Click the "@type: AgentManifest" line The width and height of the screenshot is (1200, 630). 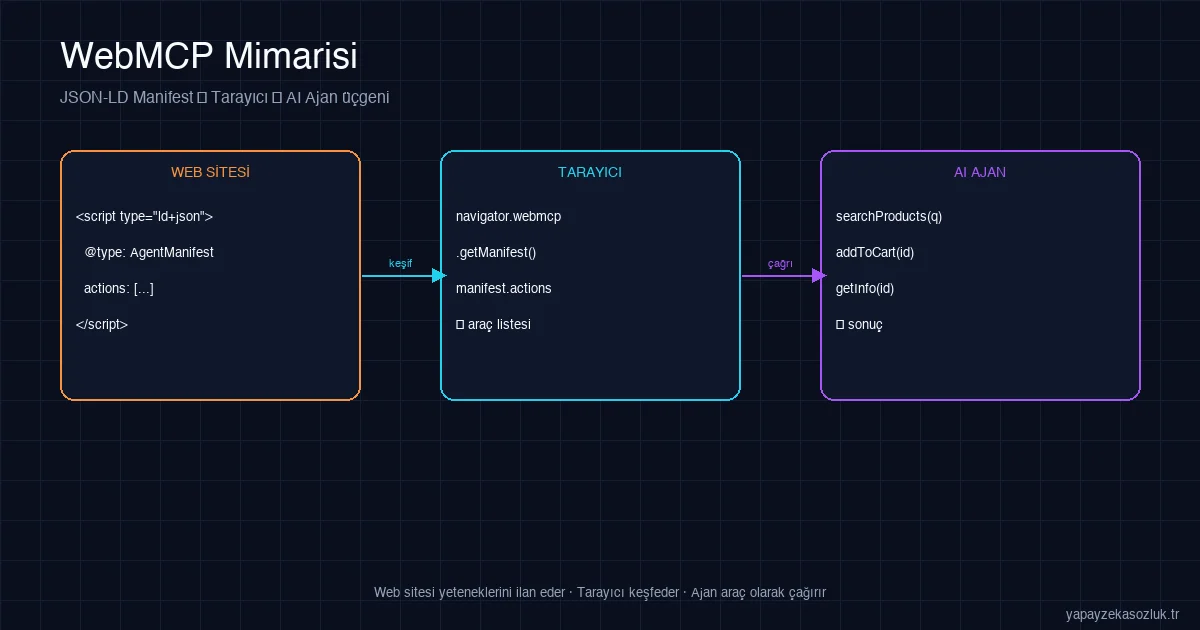coord(149,252)
